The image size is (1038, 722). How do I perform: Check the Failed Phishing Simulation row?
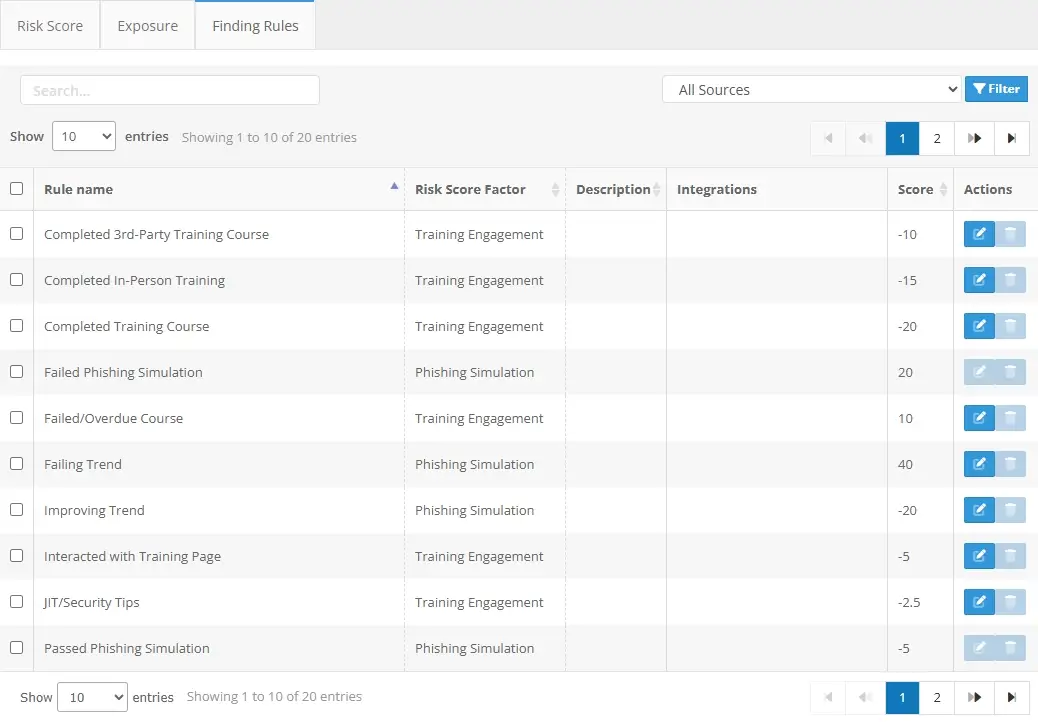[x=16, y=372]
